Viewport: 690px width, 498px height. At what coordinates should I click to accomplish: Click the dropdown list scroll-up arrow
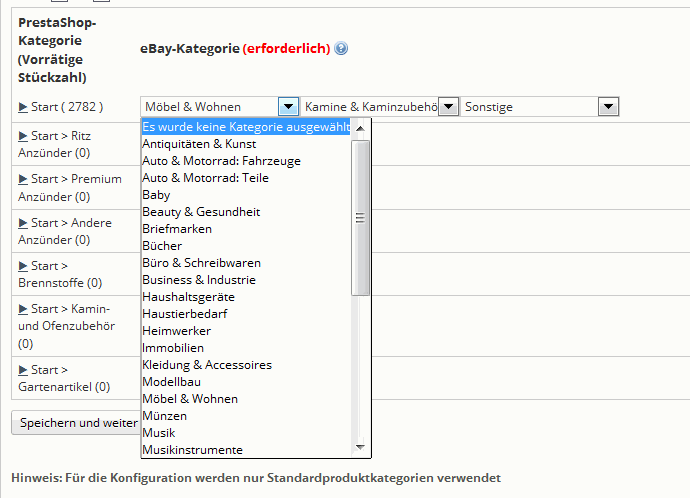360,128
